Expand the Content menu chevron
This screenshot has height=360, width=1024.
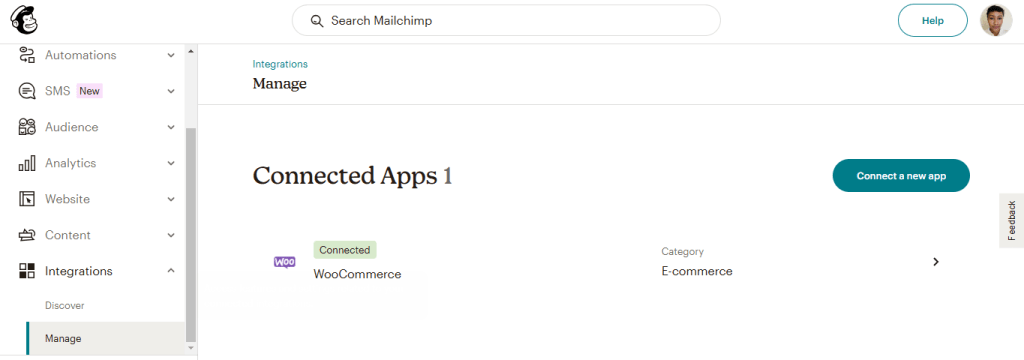(x=171, y=235)
